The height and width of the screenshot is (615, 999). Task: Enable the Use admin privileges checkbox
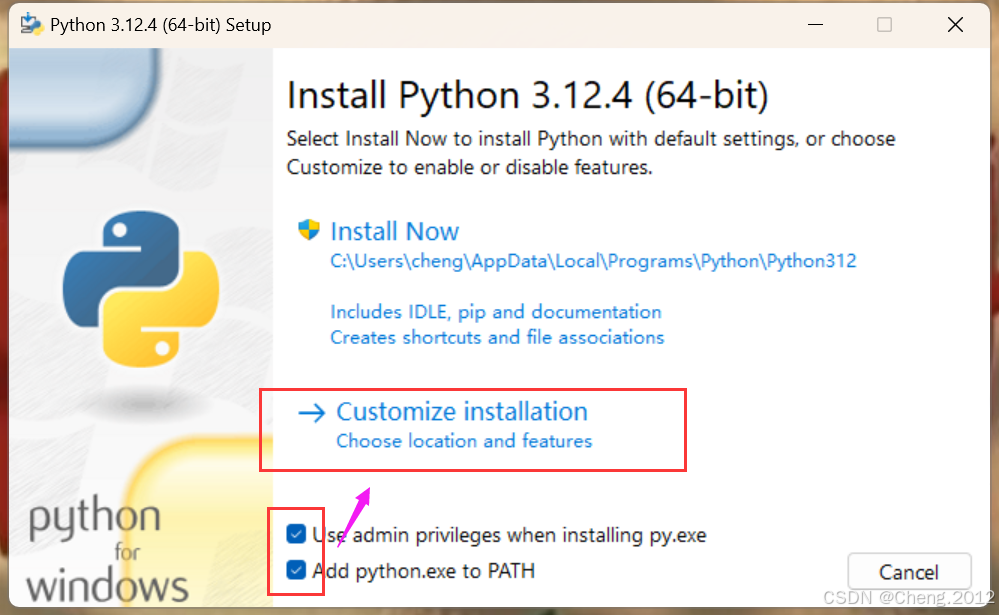click(296, 534)
